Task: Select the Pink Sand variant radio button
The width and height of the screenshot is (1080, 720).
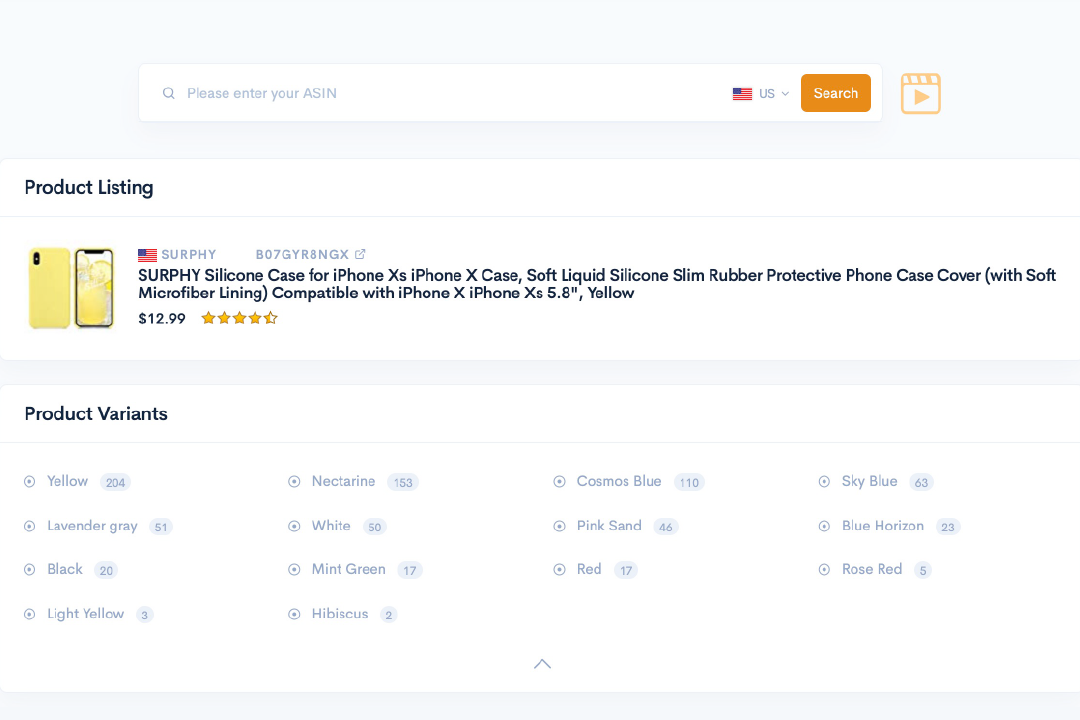Action: pos(559,526)
